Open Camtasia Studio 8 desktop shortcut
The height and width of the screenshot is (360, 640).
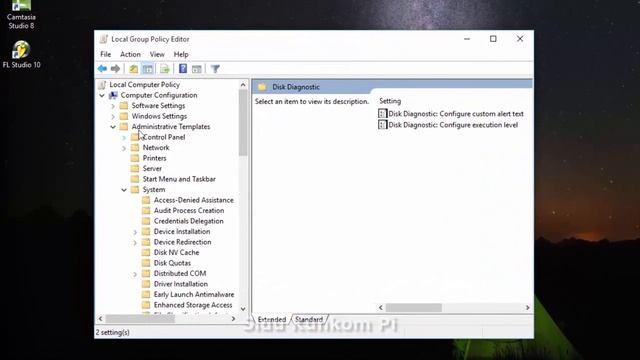click(x=21, y=15)
